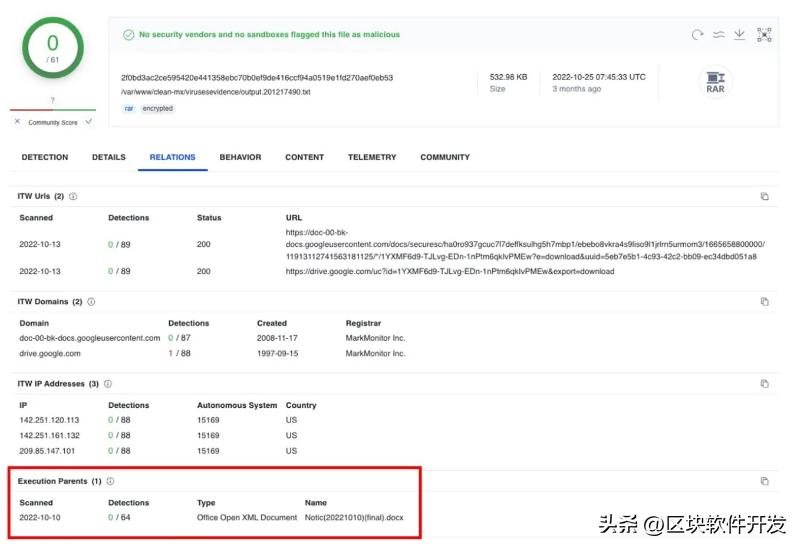Open the Notic(20221010)(final).docx parent file
The image size is (802, 550).
tap(354, 517)
